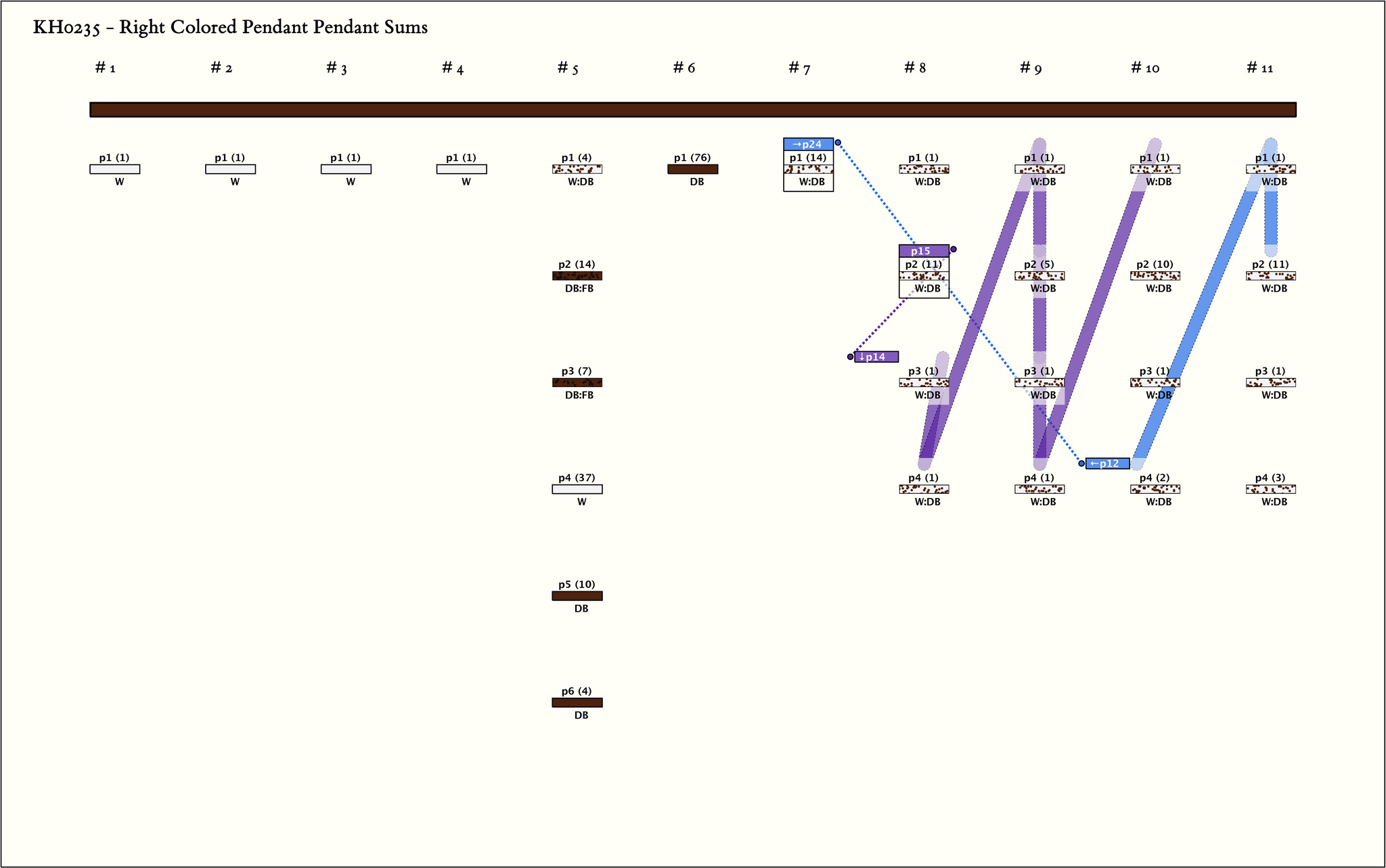Click the p5 (10) DB pendant bar
The width and height of the screenshot is (1386, 868).
coord(577,596)
